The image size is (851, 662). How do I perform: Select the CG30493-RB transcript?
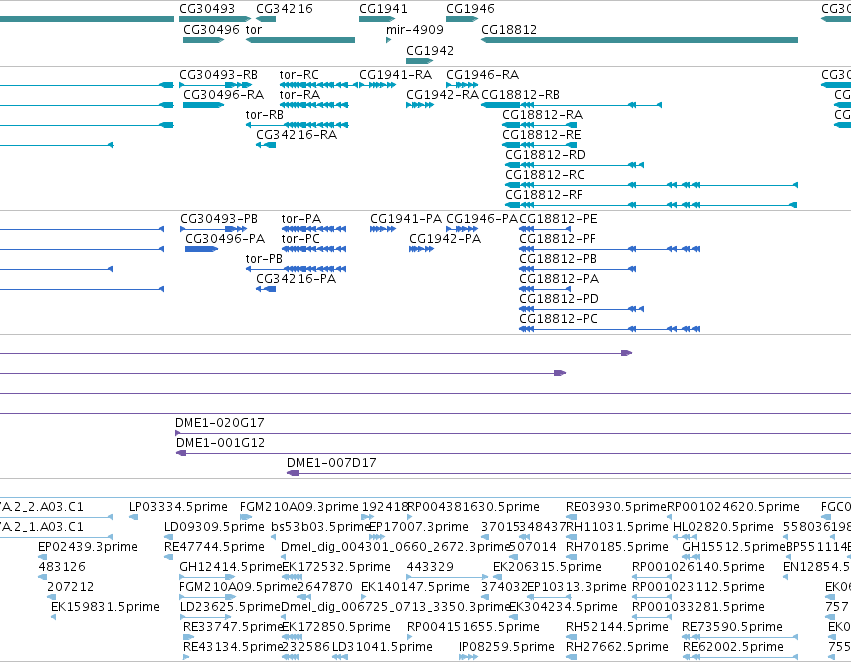pyautogui.click(x=218, y=75)
